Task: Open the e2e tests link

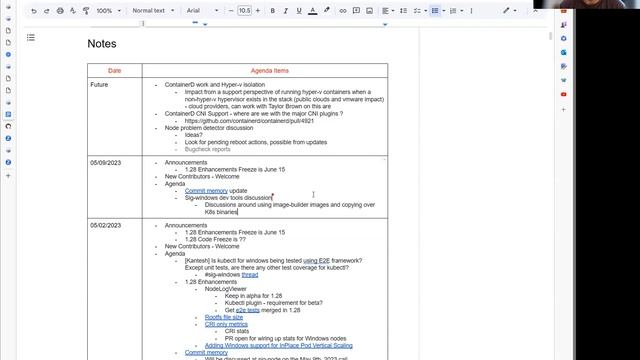Action: click(248, 310)
